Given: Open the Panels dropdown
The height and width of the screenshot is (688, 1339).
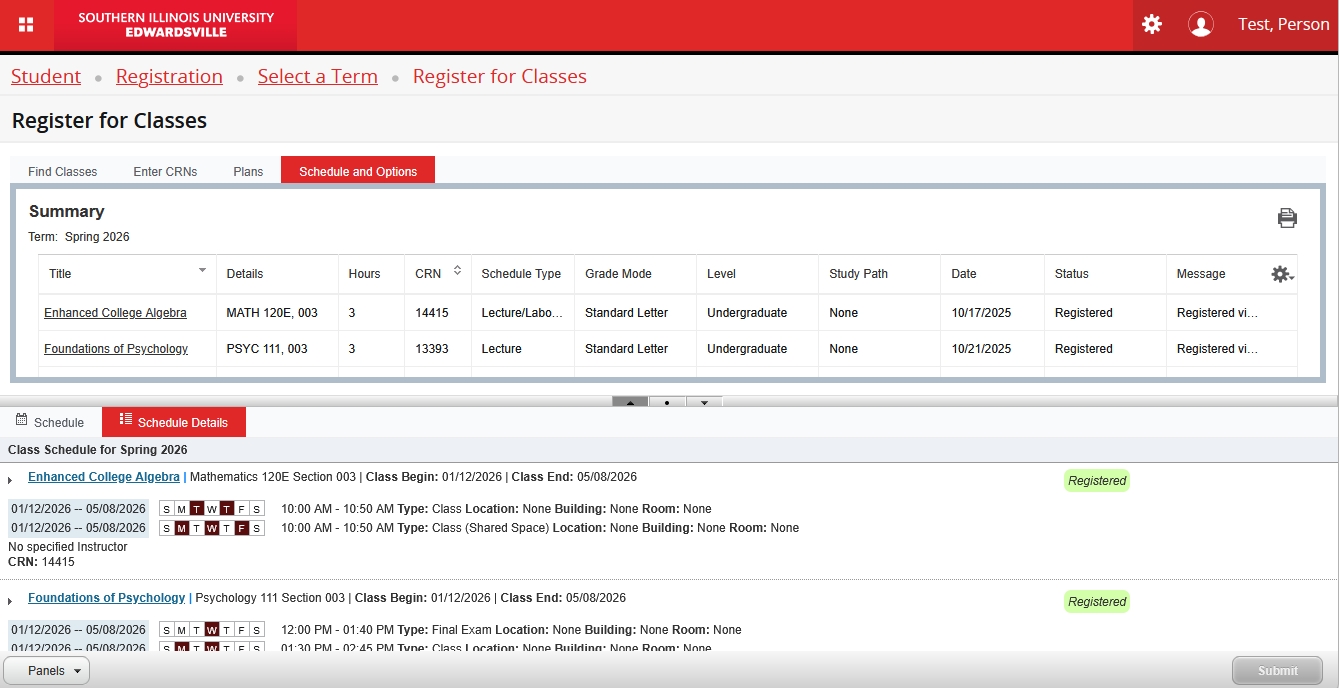Looking at the screenshot, I should [x=47, y=671].
